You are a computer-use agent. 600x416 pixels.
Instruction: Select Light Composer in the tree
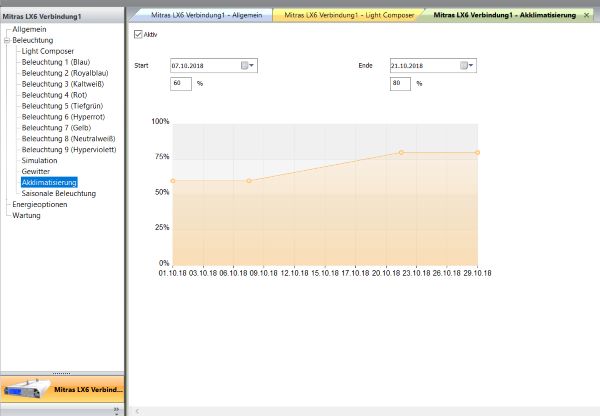pos(48,51)
